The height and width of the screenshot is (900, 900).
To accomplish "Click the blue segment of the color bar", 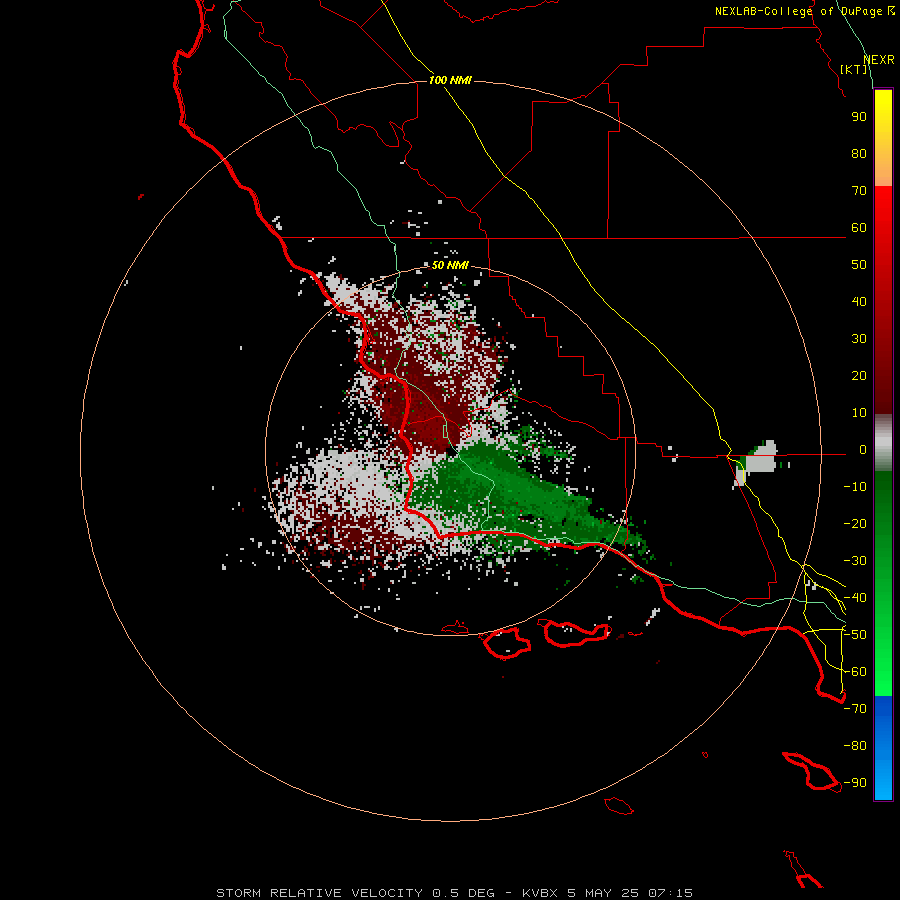I will [x=883, y=748].
